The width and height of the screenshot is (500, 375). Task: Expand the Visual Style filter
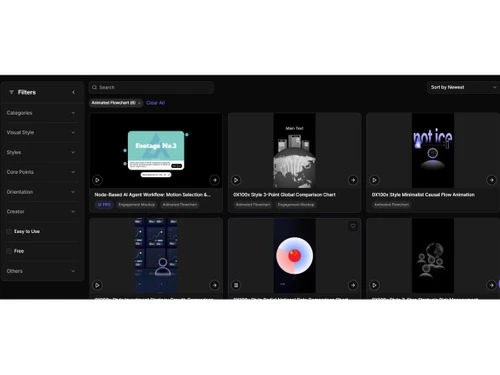tap(41, 133)
